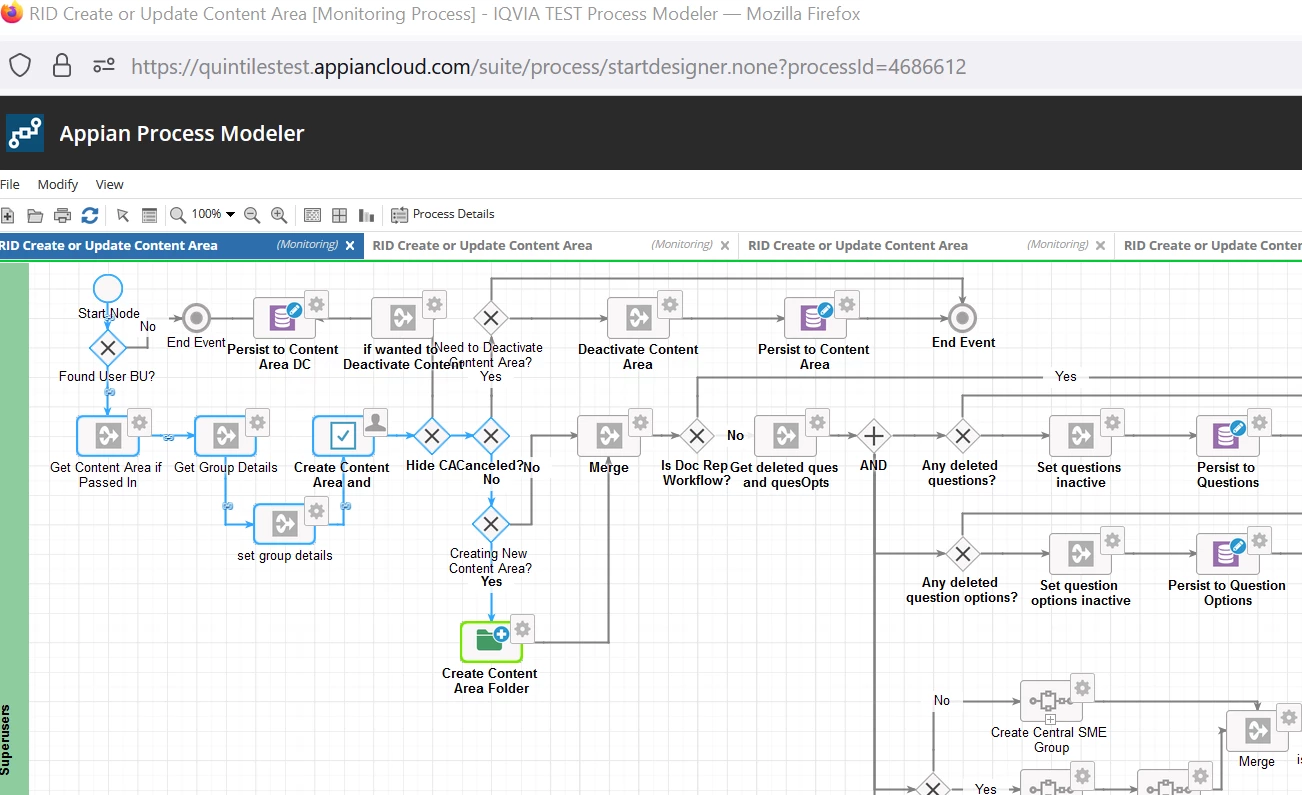The image size is (1302, 795).
Task: Toggle the dotted grid display icon
Action: 312,215
